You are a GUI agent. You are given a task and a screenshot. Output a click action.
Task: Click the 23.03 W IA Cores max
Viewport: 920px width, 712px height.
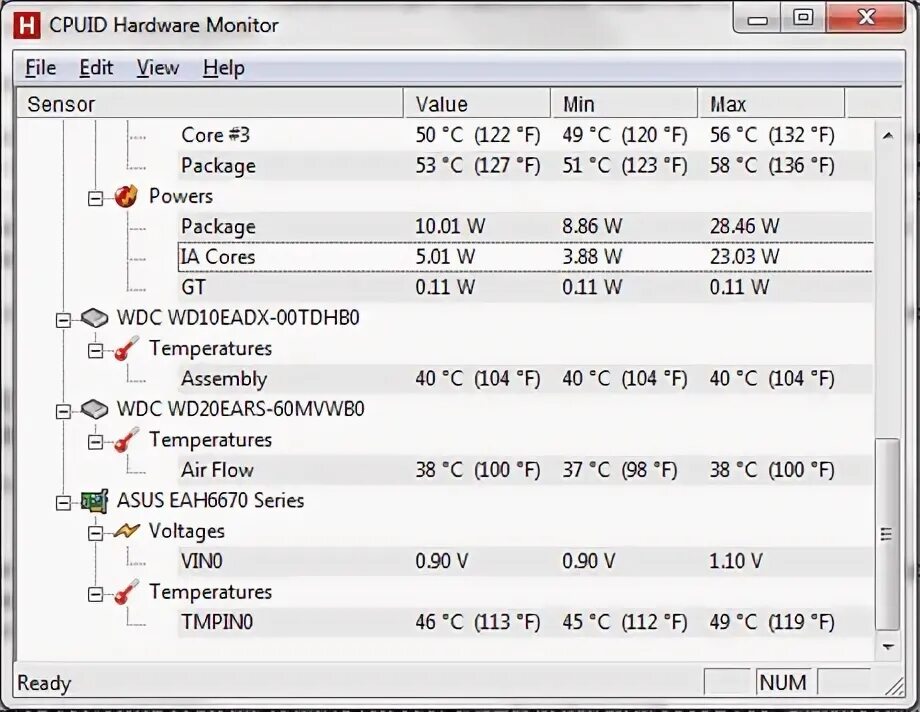(745, 257)
